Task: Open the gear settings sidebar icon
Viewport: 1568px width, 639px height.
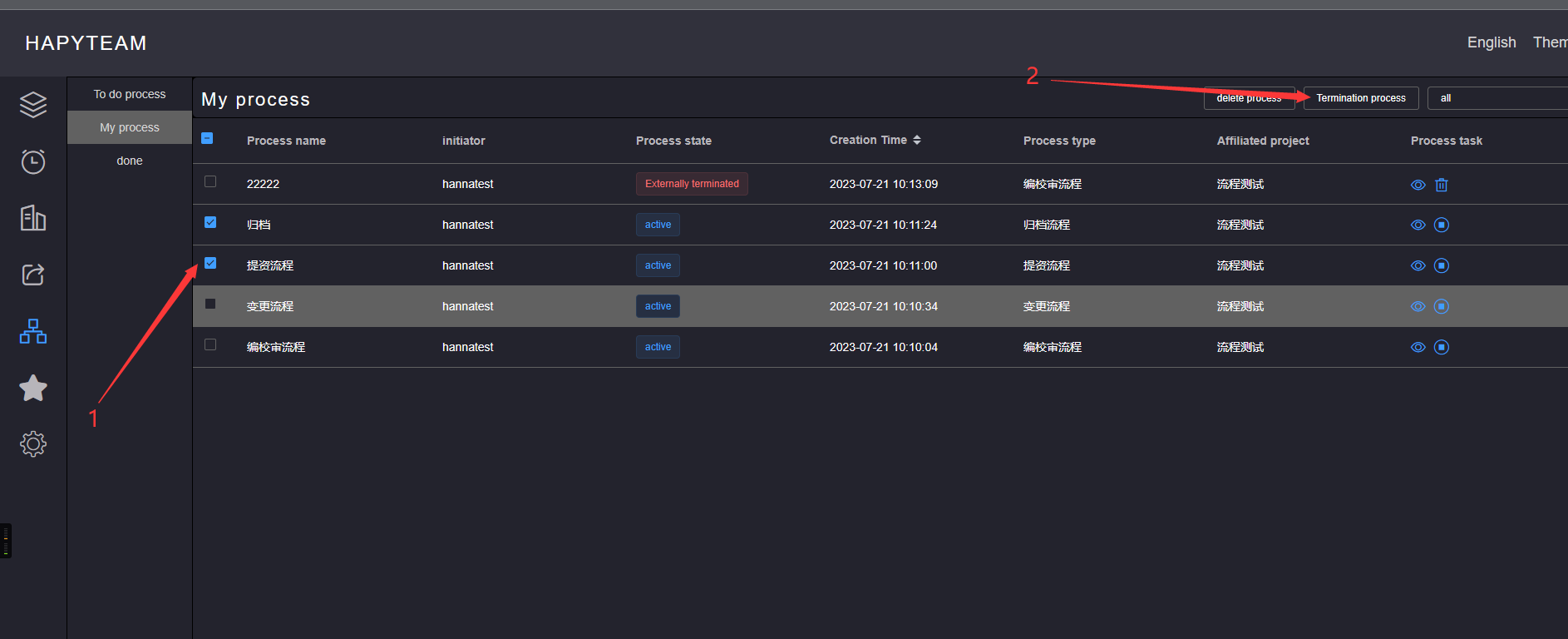Action: 33,444
